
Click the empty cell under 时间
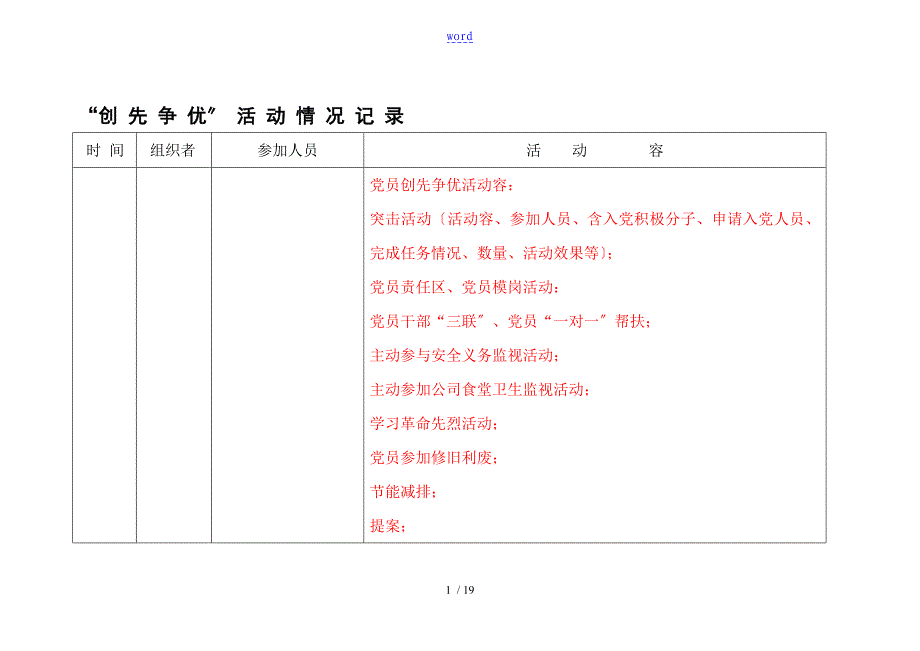104,354
